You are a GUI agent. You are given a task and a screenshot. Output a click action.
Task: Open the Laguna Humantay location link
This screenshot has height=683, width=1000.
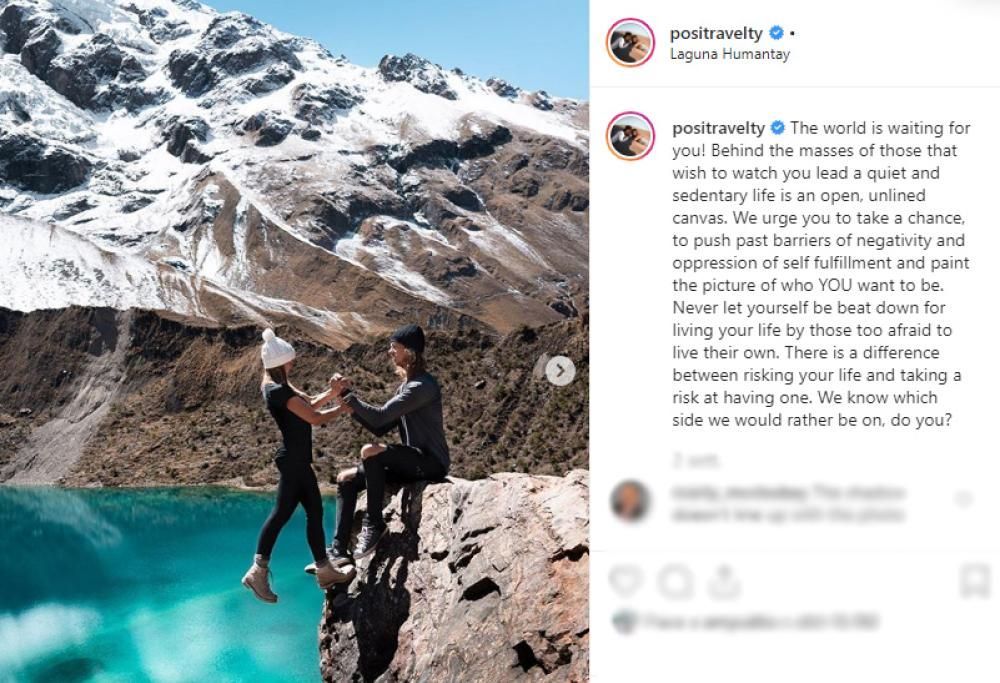(730, 54)
